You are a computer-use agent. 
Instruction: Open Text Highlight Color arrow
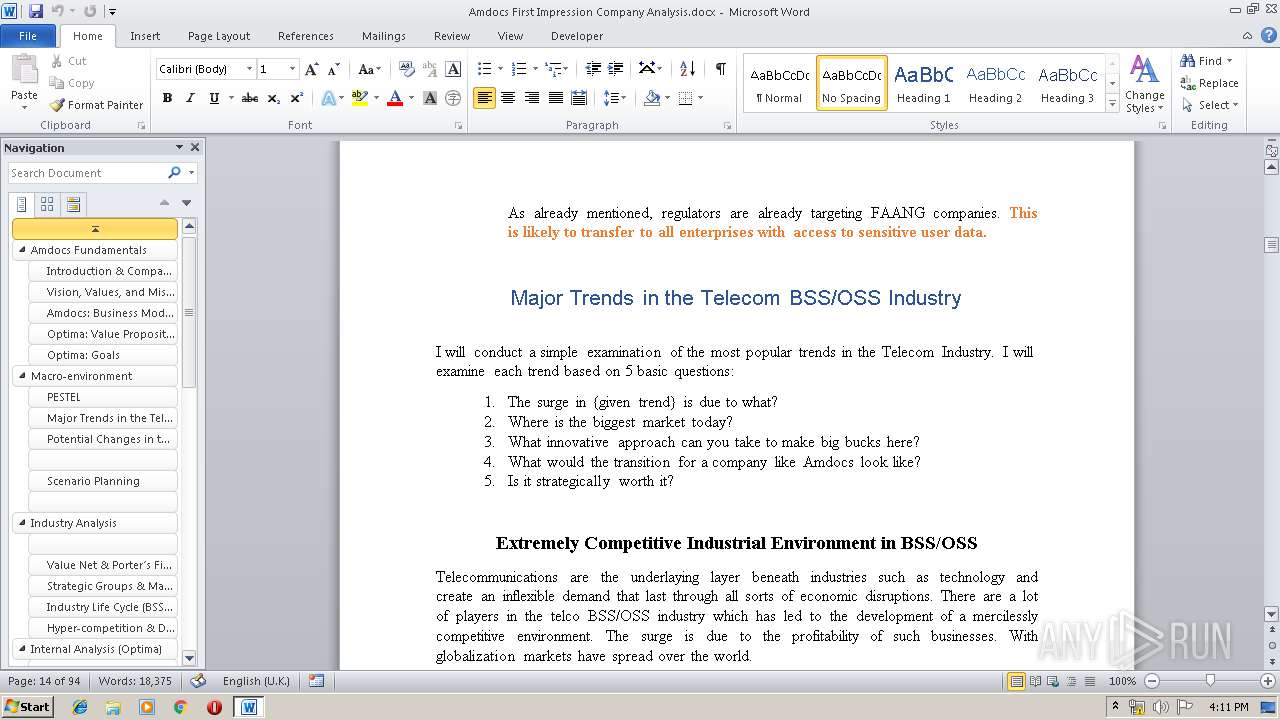pos(376,98)
